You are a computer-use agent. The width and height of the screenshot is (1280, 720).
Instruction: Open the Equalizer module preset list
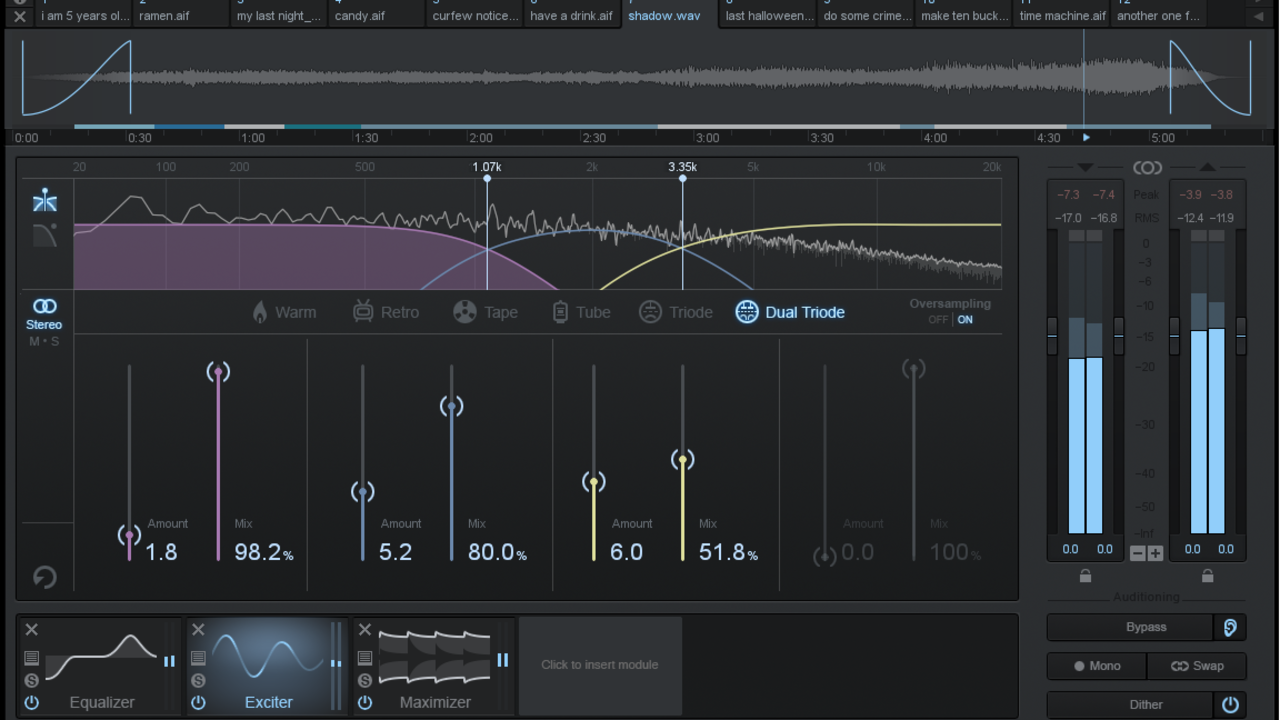point(32,658)
